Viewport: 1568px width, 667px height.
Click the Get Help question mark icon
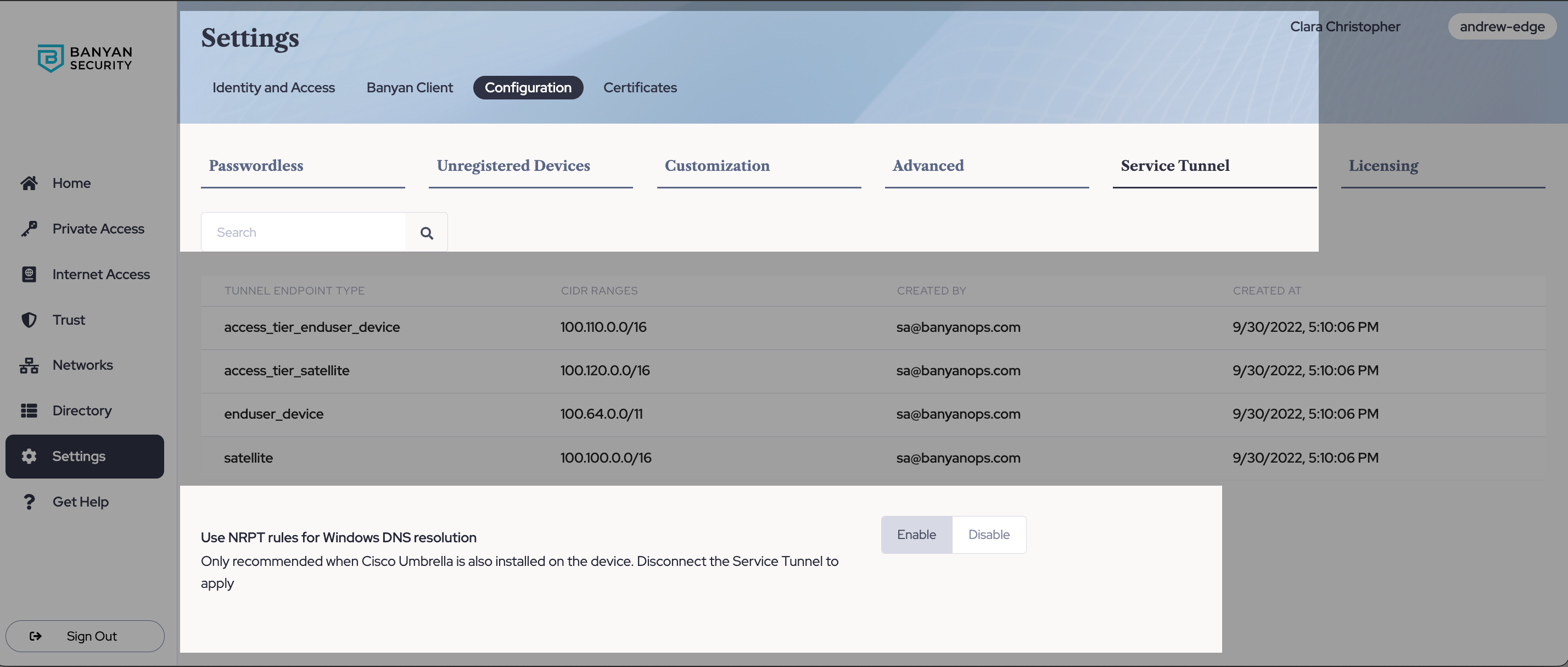pos(29,502)
